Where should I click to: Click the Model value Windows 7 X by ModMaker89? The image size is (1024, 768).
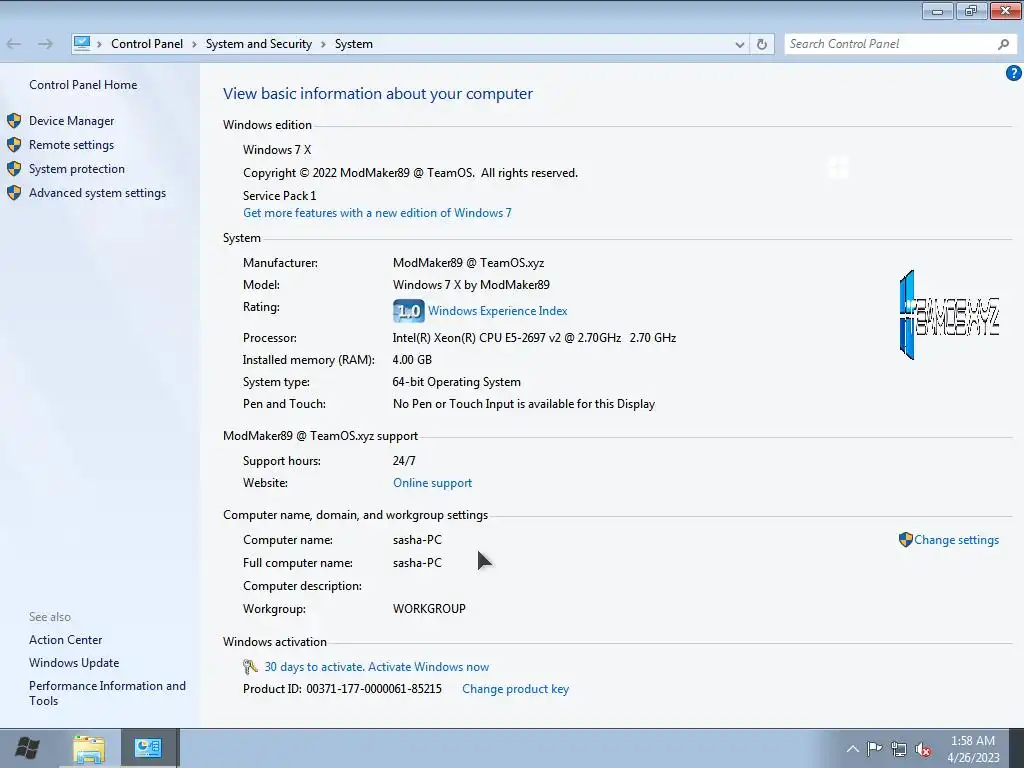(x=471, y=285)
